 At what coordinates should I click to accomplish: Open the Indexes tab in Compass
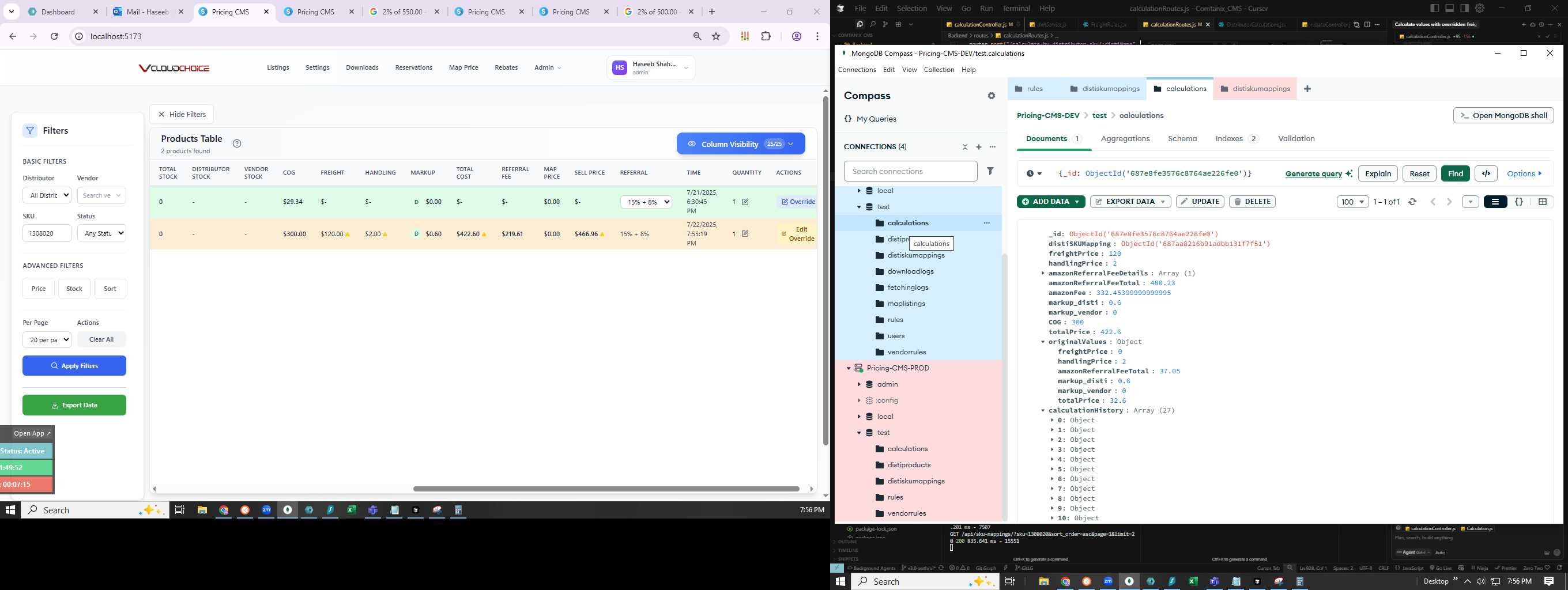[x=1237, y=139]
